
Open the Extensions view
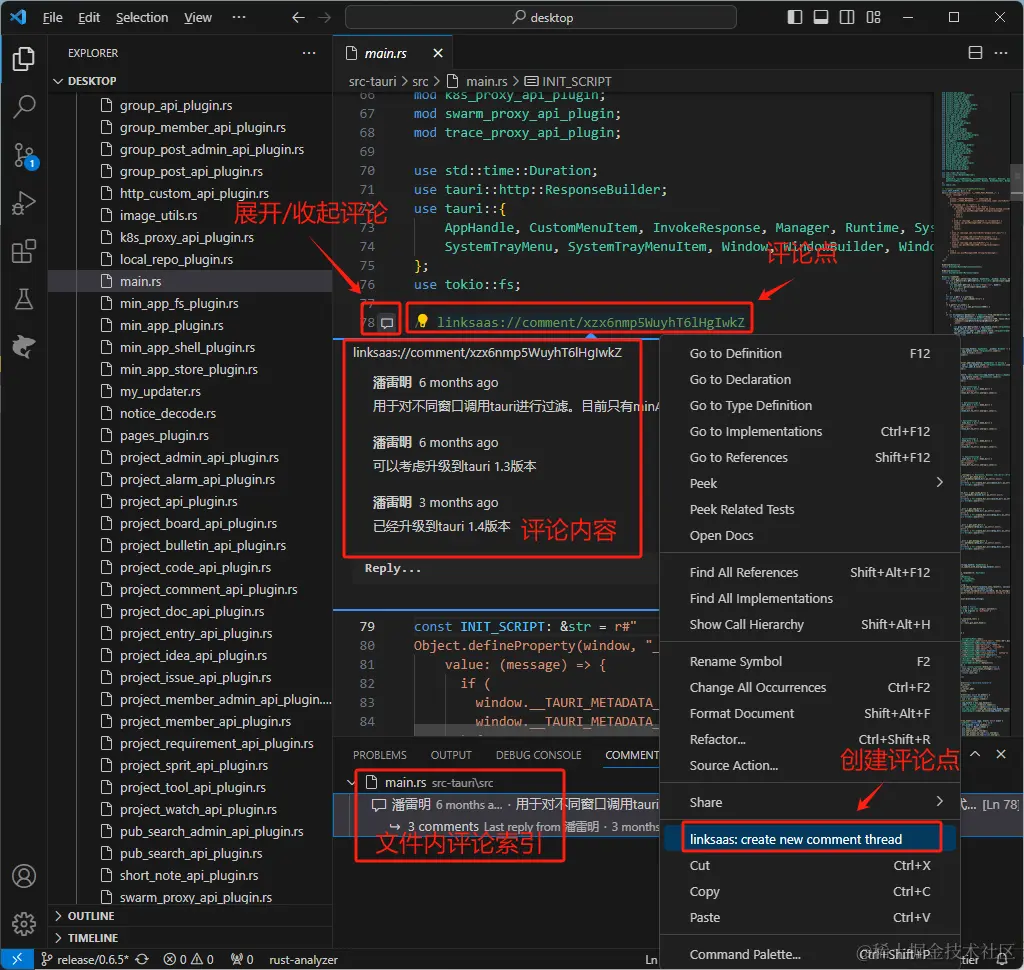[x=24, y=251]
